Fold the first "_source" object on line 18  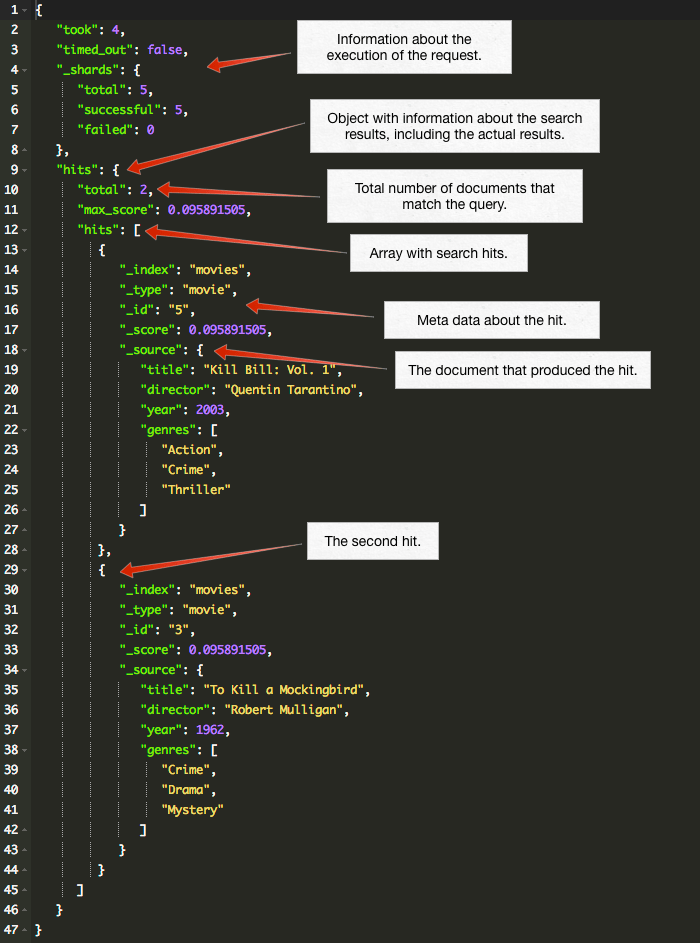point(25,350)
